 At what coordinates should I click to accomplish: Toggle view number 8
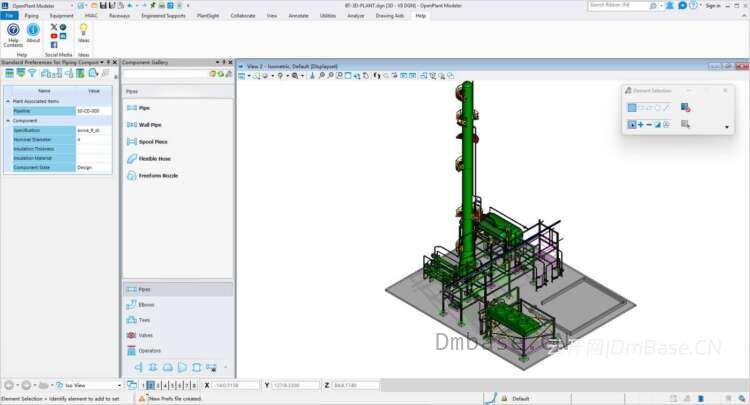coord(194,385)
